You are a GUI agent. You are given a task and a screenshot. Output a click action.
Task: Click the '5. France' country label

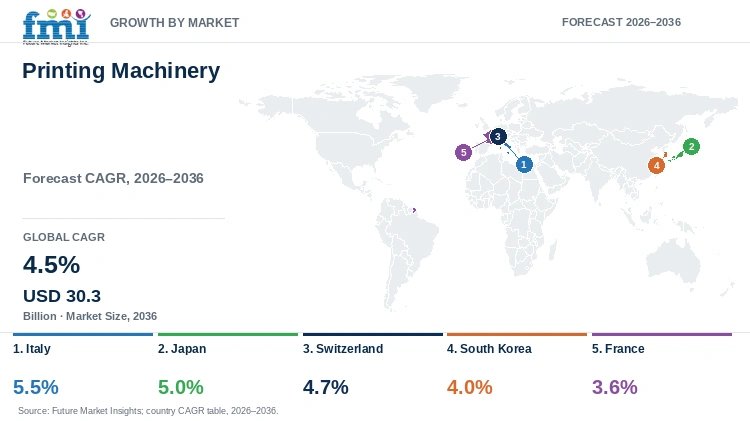pyautogui.click(x=618, y=349)
